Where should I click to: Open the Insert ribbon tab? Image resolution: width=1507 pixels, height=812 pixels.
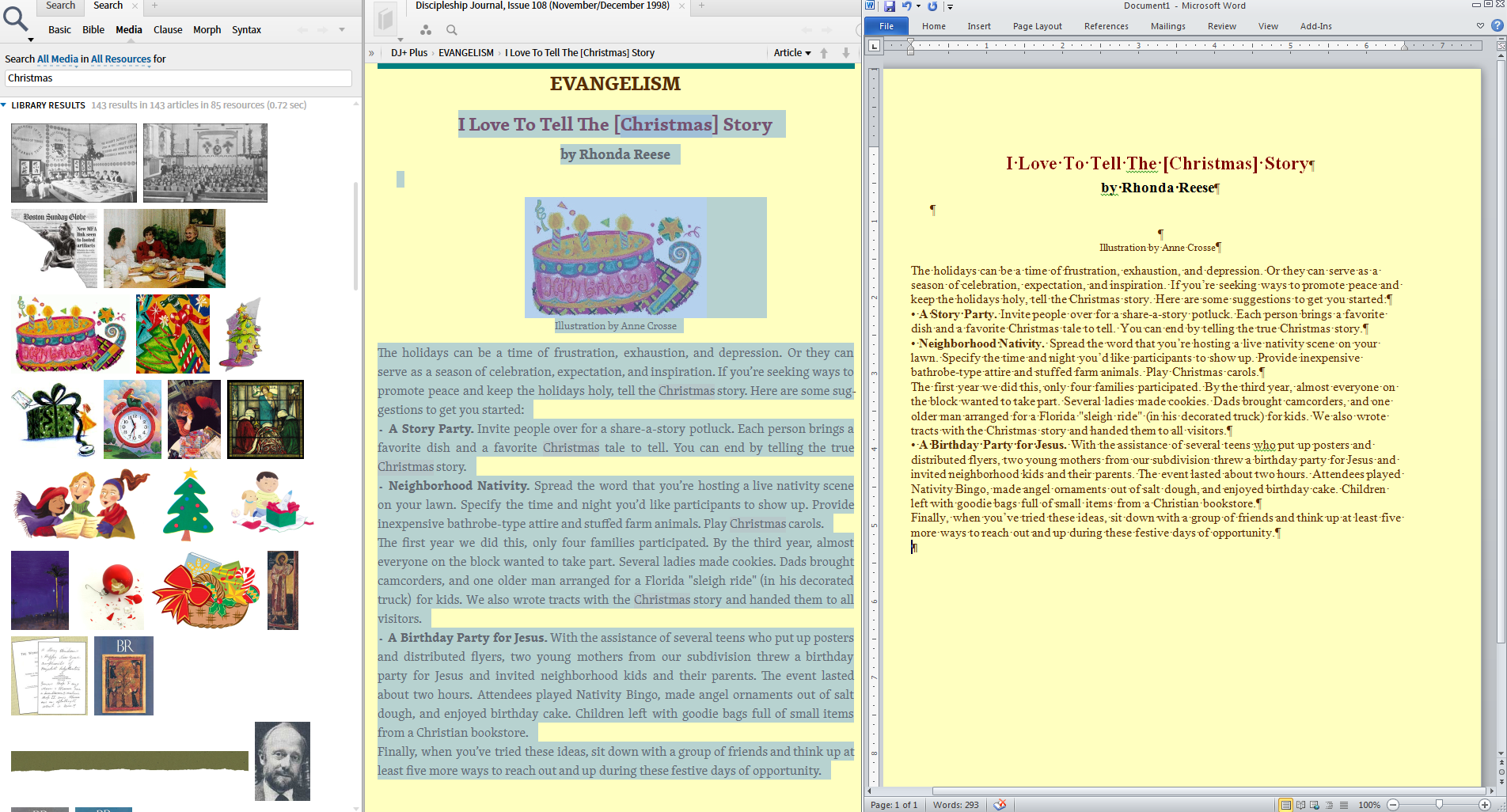979,26
